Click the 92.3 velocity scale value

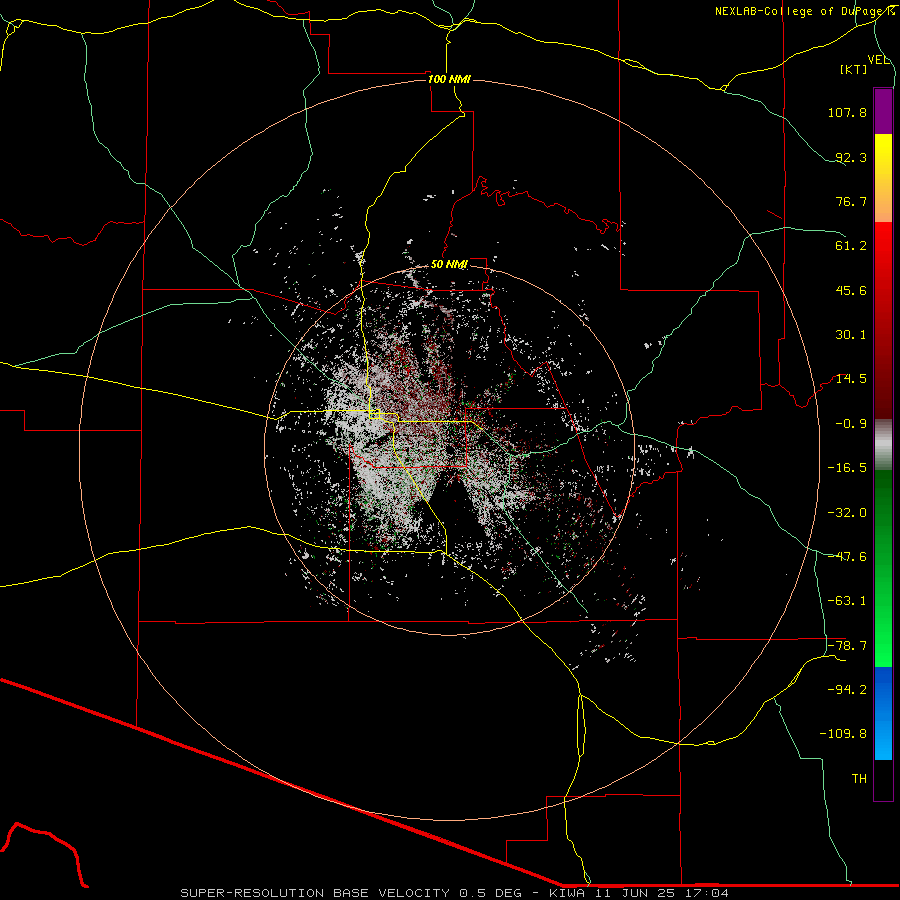tap(851, 157)
